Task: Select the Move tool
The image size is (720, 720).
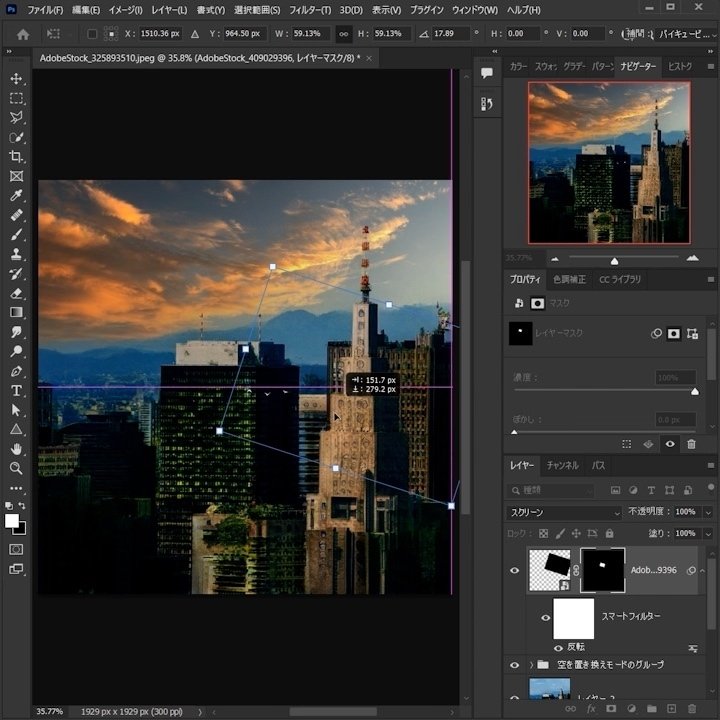Action: pyautogui.click(x=16, y=79)
